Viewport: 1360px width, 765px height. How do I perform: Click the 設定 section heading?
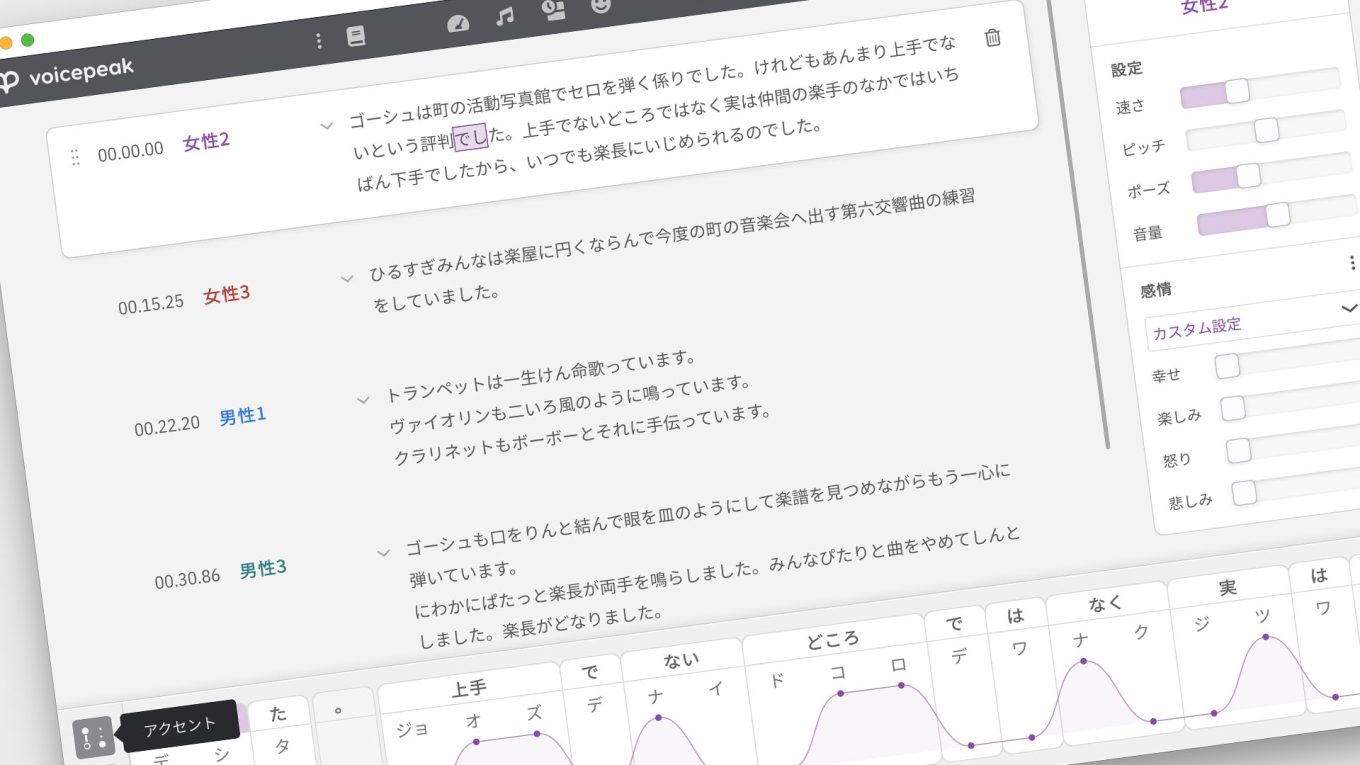[1127, 69]
